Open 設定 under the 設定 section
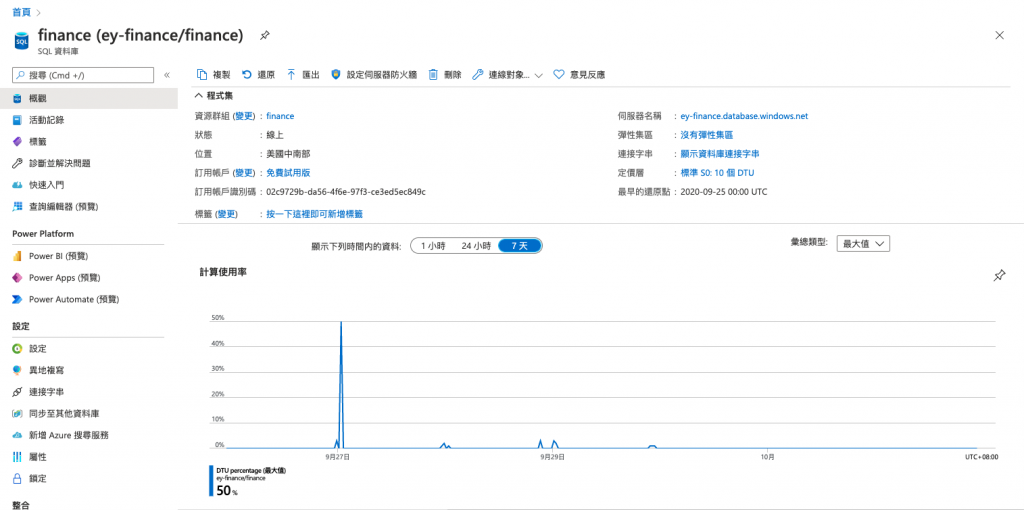 [x=38, y=349]
